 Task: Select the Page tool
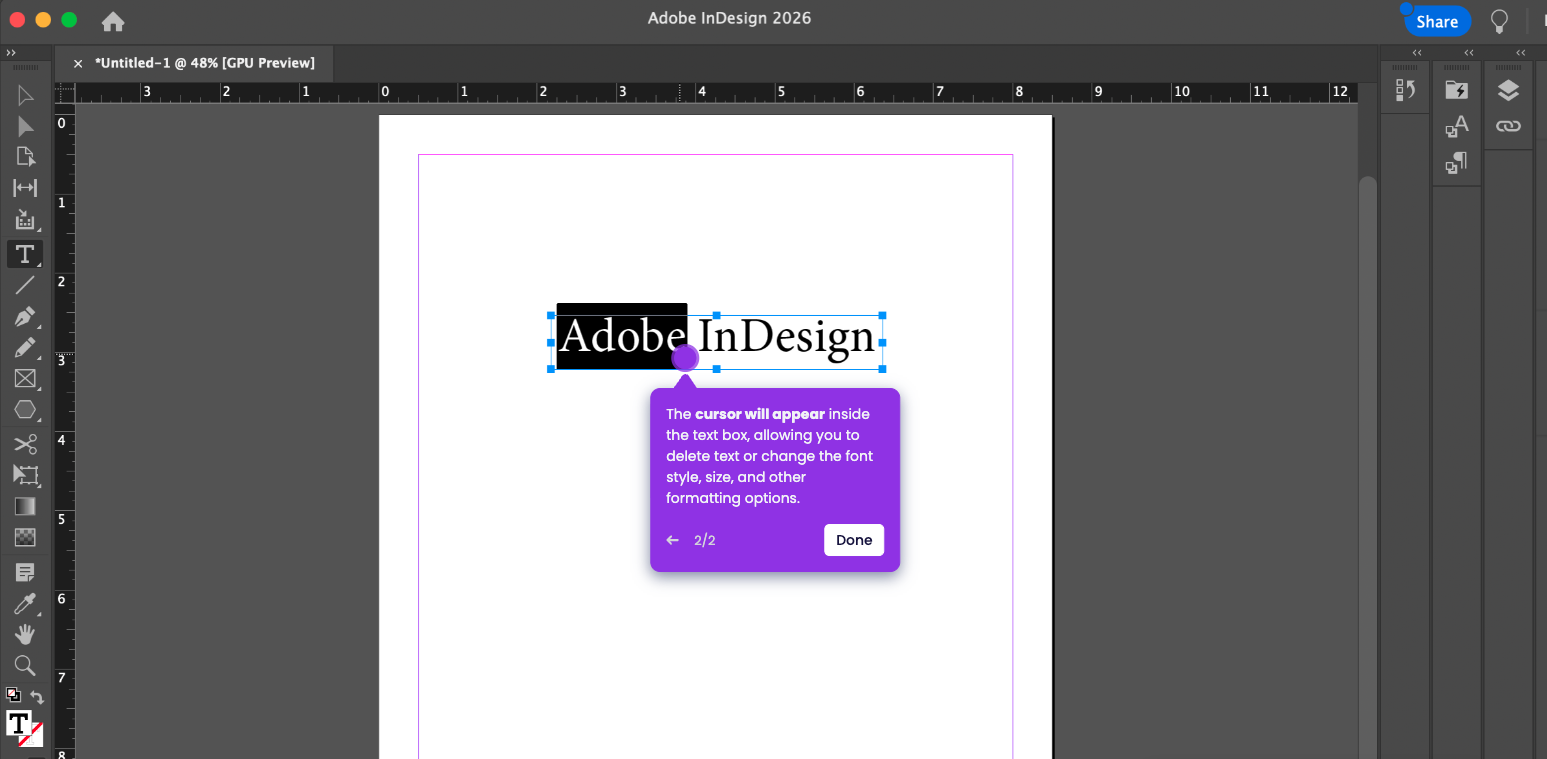25,157
